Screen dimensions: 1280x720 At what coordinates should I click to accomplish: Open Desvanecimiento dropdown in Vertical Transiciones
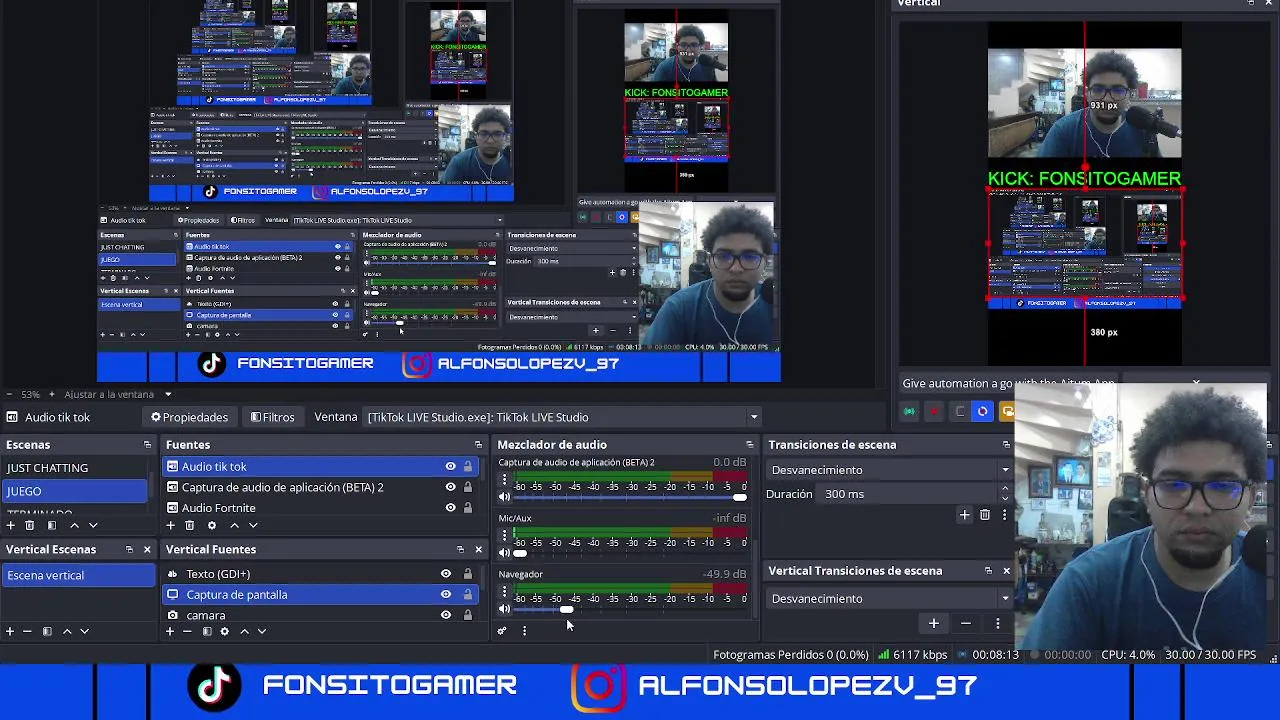[890, 598]
